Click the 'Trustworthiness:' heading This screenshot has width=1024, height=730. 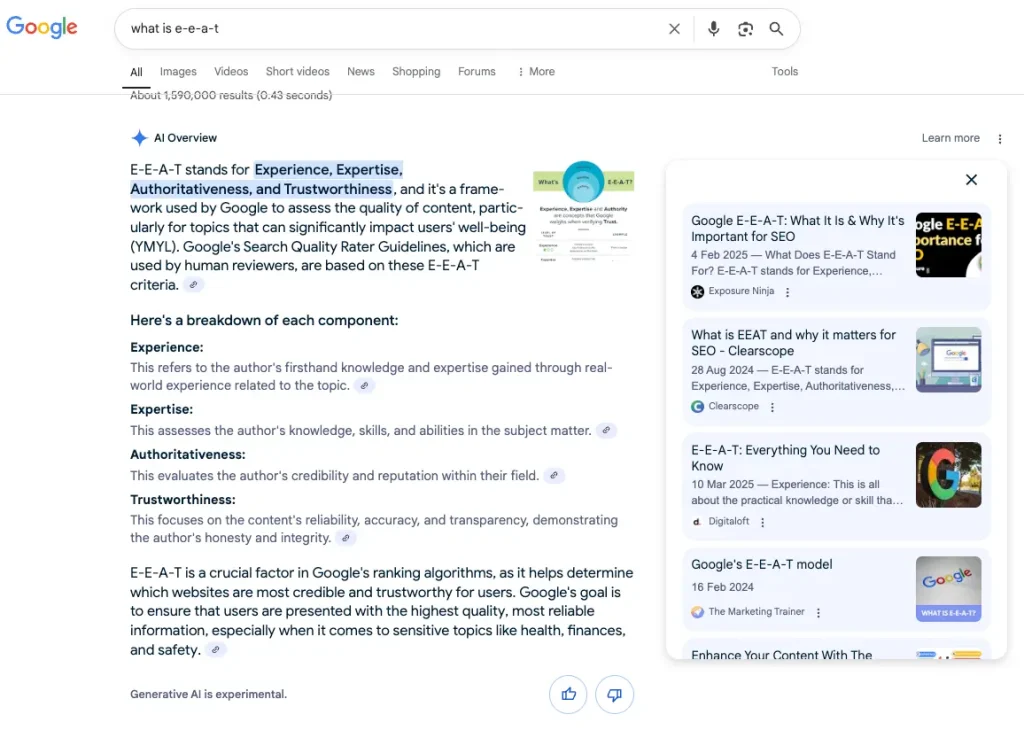(x=183, y=500)
